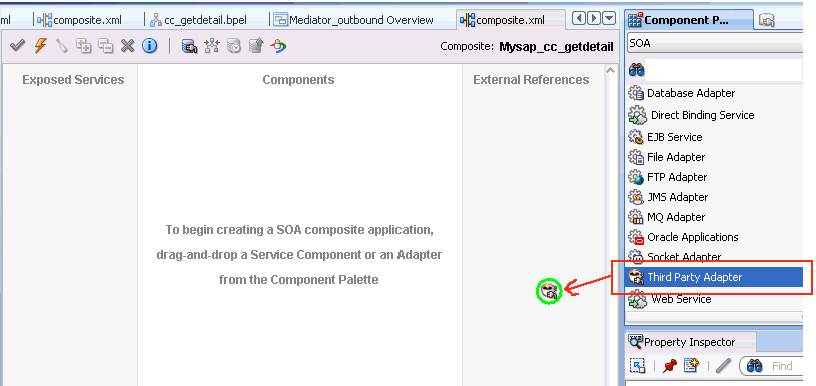This screenshot has width=816, height=386.
Task: Click Property Inspector pencil edit icon
Action: click(723, 366)
